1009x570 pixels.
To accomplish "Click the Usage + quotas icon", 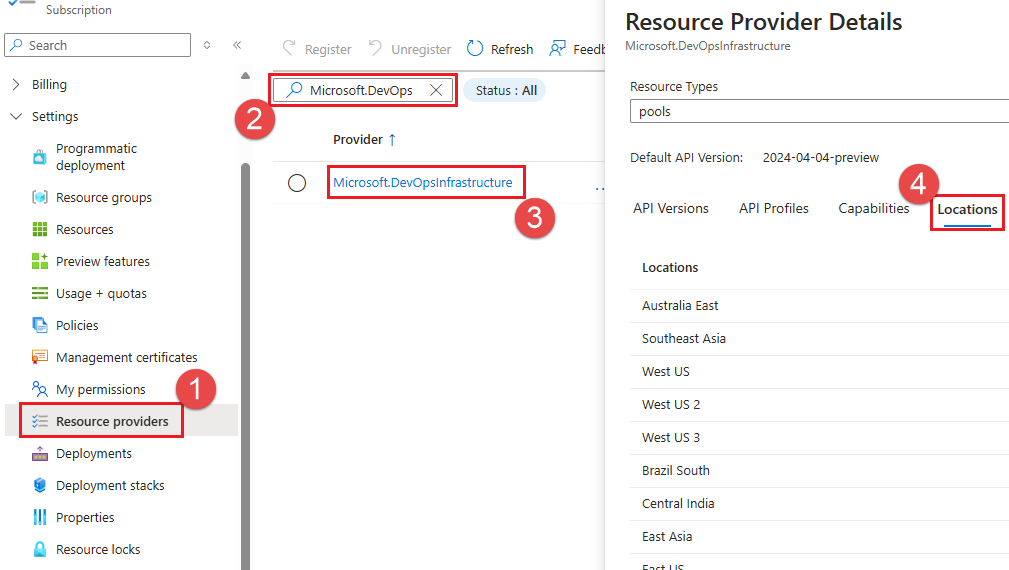I will pyautogui.click(x=40, y=294).
